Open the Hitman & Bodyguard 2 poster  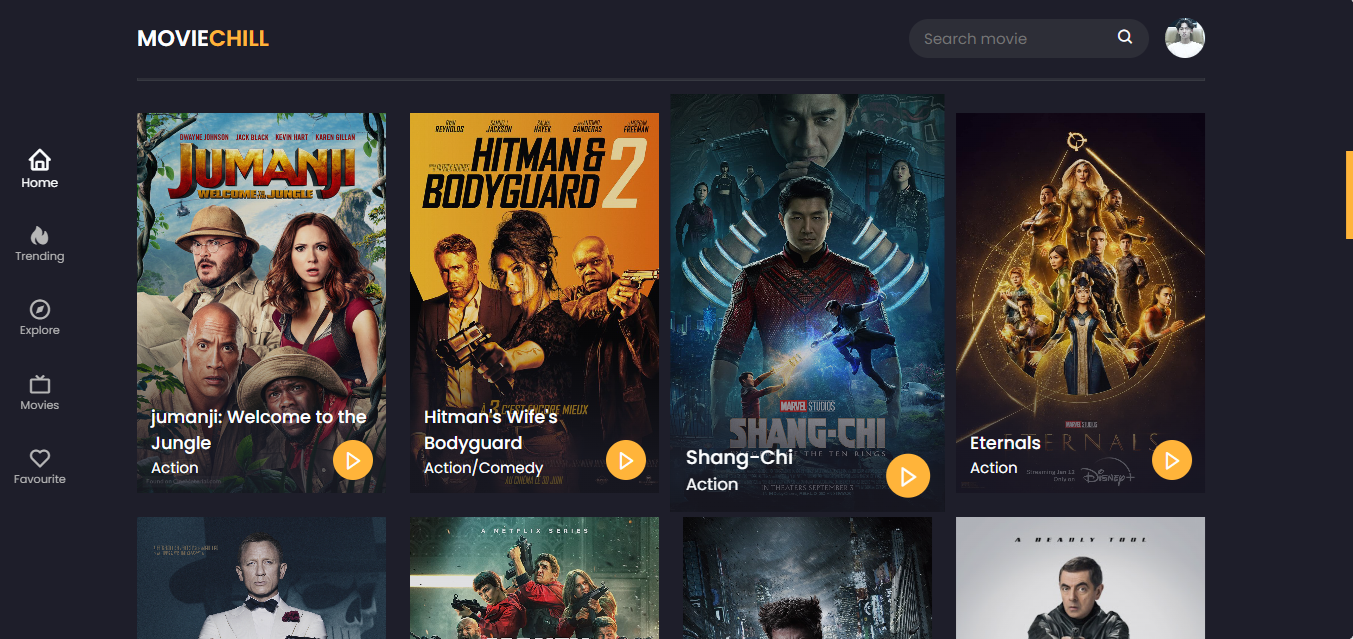click(x=534, y=302)
